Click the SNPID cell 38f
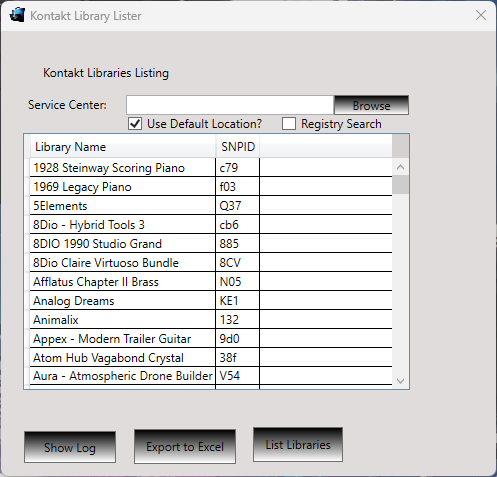The width and height of the screenshot is (497, 477). tap(238, 357)
